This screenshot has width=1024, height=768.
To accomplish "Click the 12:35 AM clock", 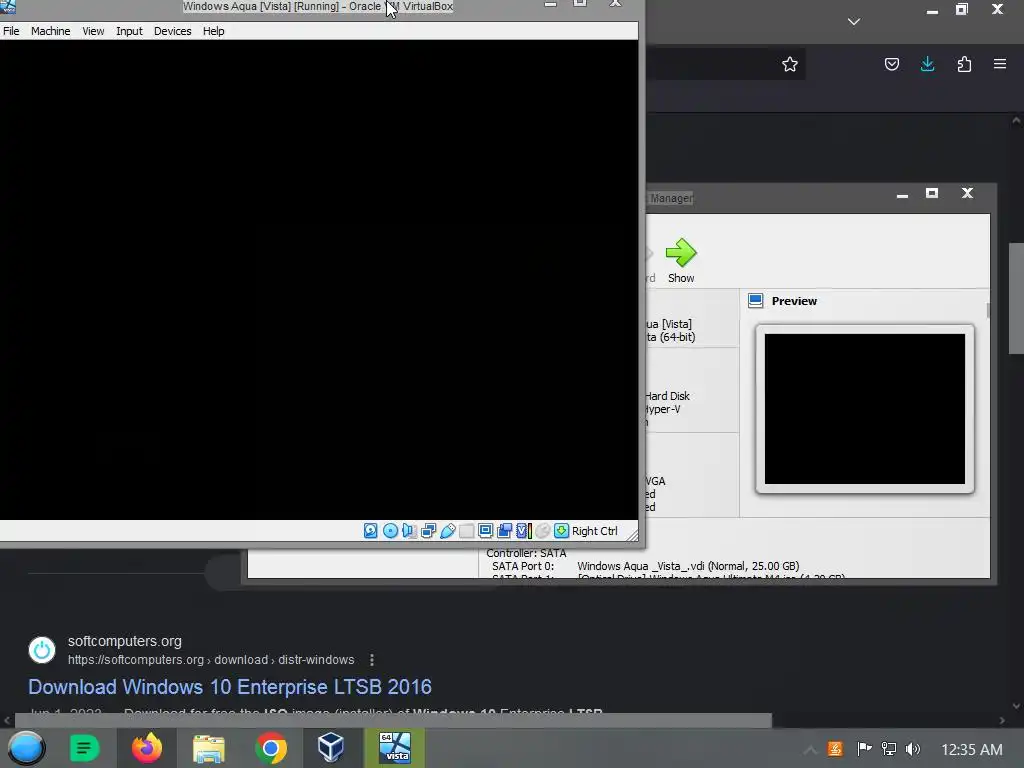I will (x=972, y=749).
